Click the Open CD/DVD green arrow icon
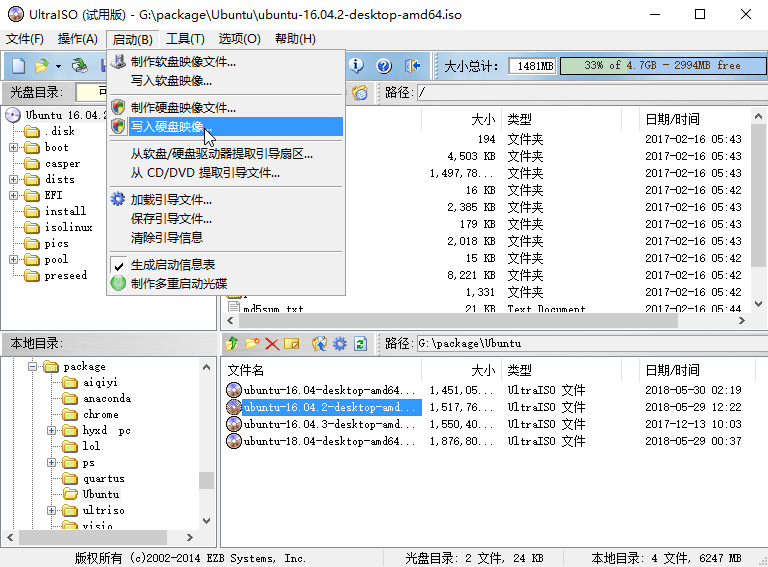Screen dimensions: 768x567 point(79,66)
